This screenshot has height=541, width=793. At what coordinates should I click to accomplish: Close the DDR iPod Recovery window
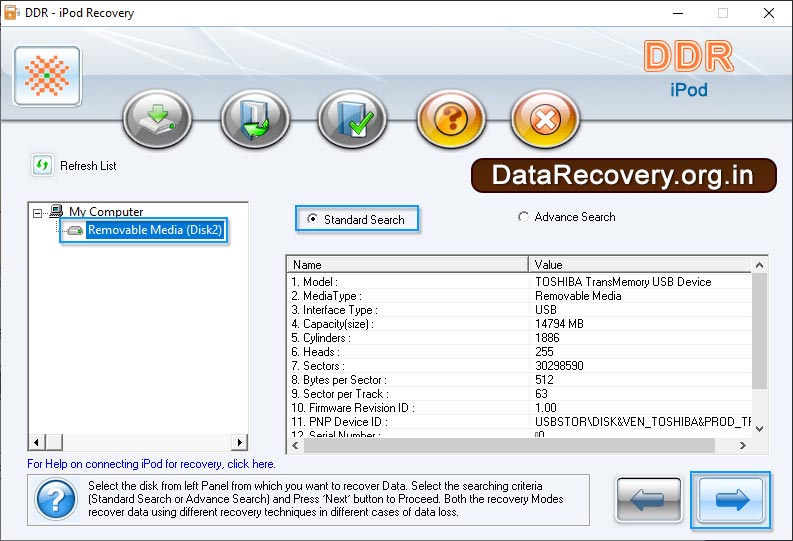pyautogui.click(x=769, y=13)
